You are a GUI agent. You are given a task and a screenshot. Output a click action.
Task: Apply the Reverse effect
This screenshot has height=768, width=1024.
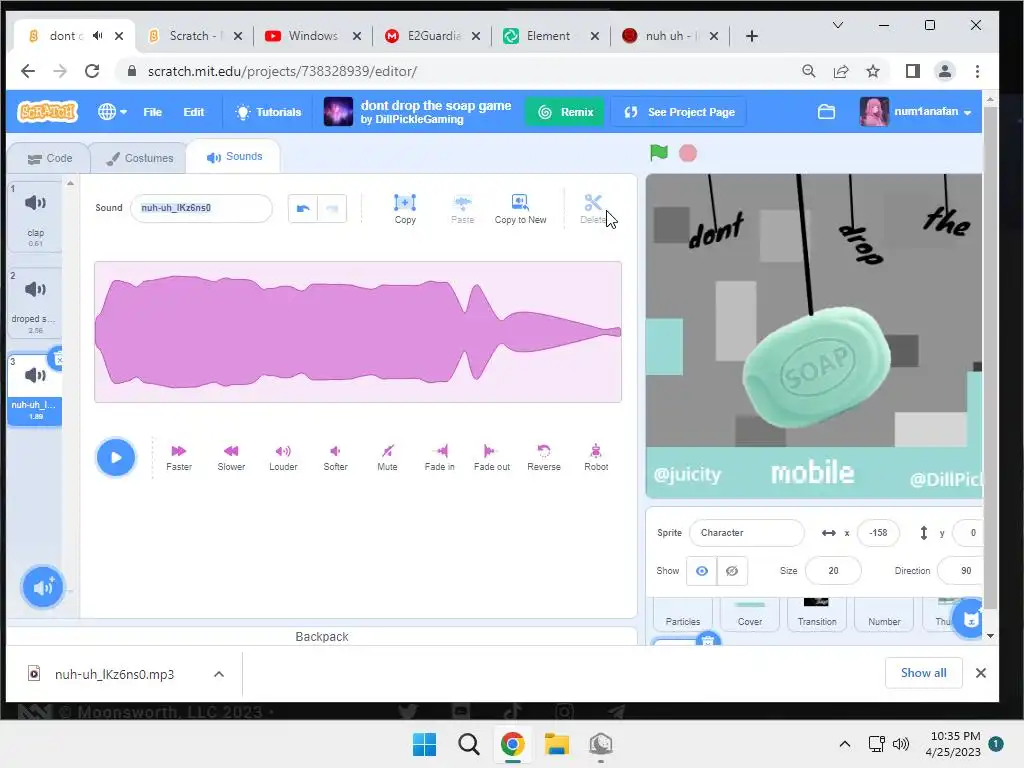[x=544, y=458]
